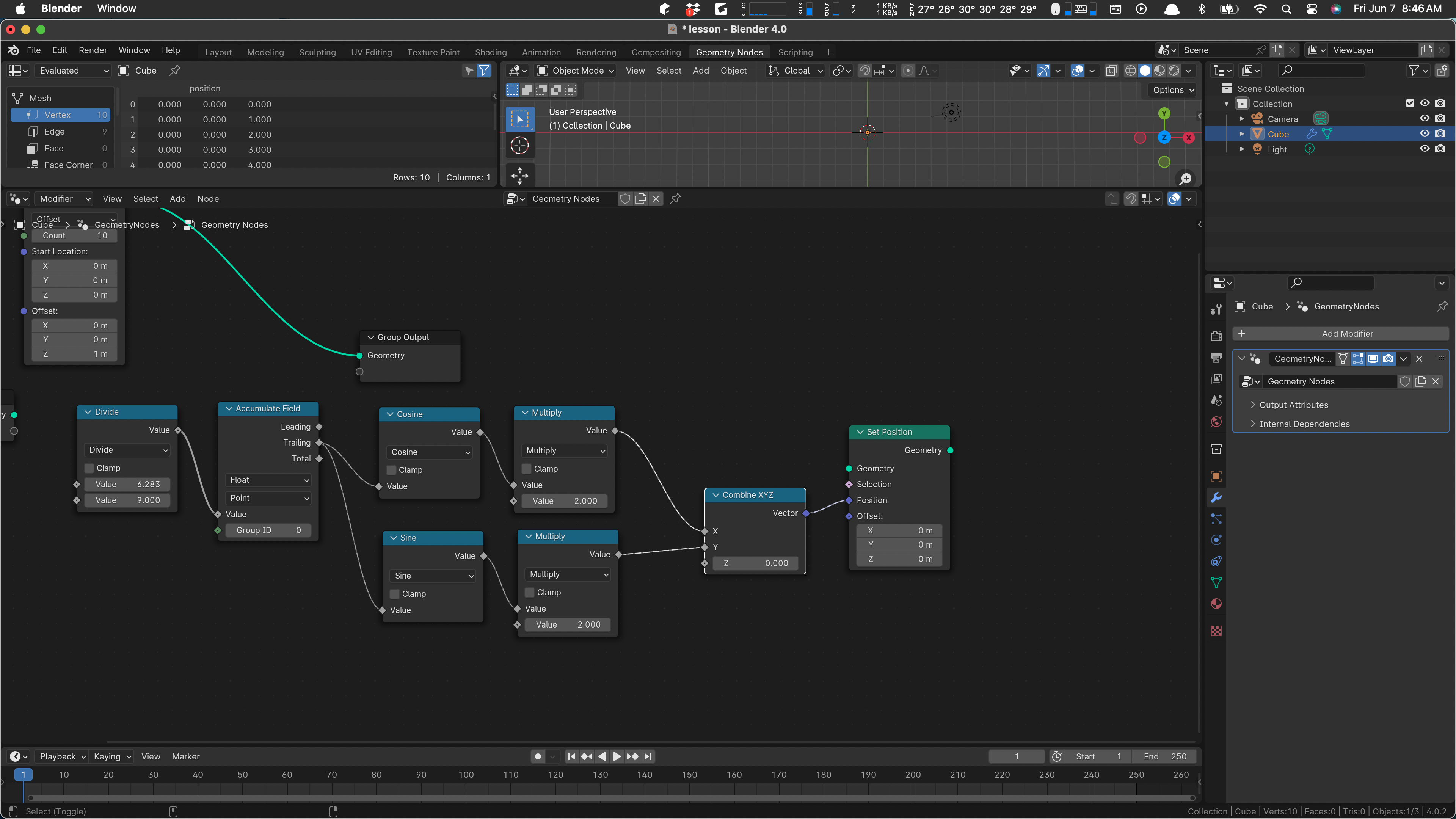Toggle Clamp on the upper Multiply node
The width and height of the screenshot is (1456, 819).
[x=527, y=469]
